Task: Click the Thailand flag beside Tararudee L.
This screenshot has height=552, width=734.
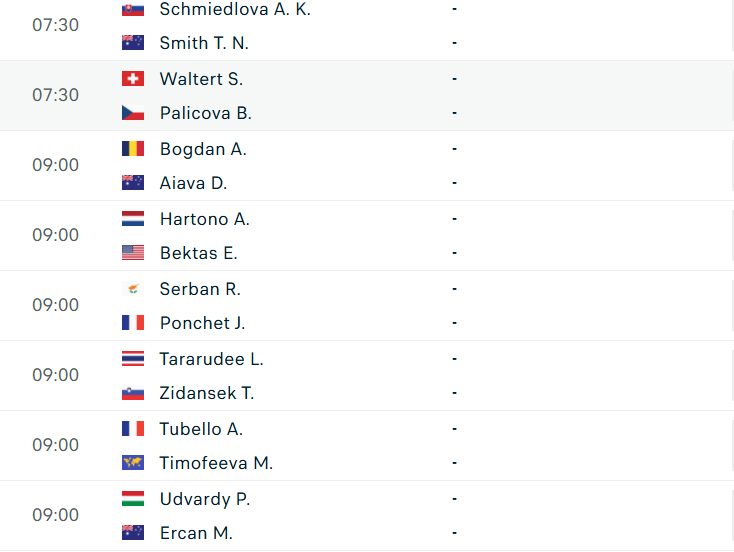Action: tap(132, 359)
